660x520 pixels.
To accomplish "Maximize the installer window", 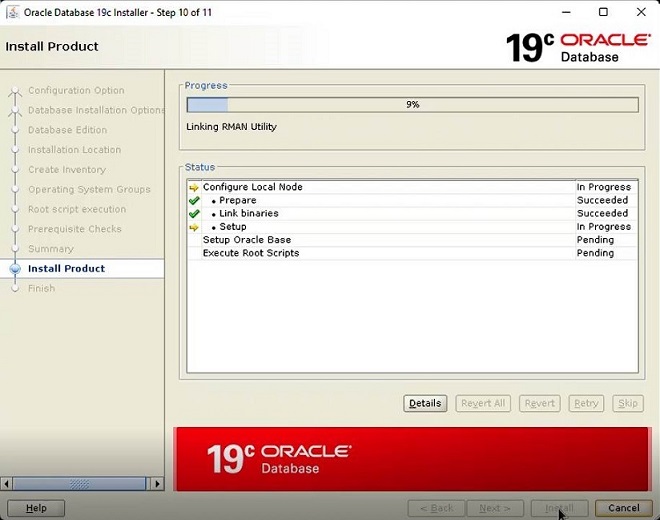I will pyautogui.click(x=603, y=12).
